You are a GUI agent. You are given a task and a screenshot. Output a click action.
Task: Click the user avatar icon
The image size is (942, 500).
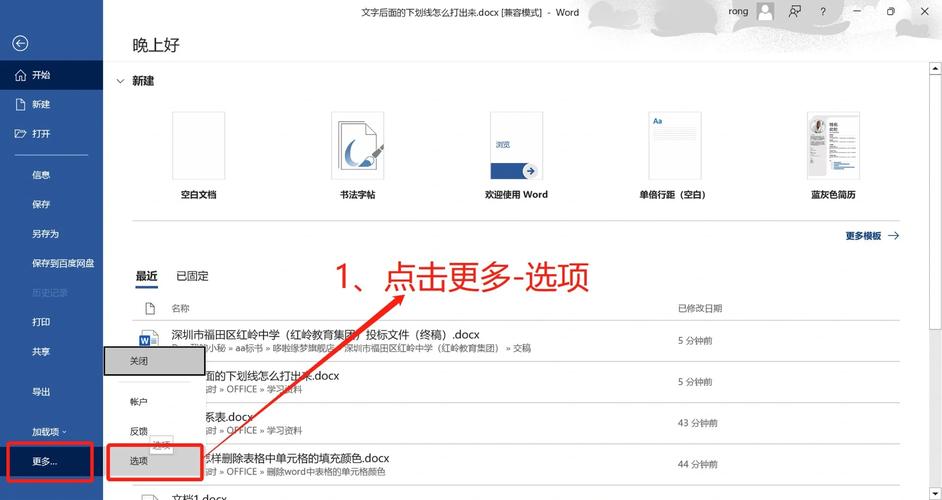click(765, 11)
